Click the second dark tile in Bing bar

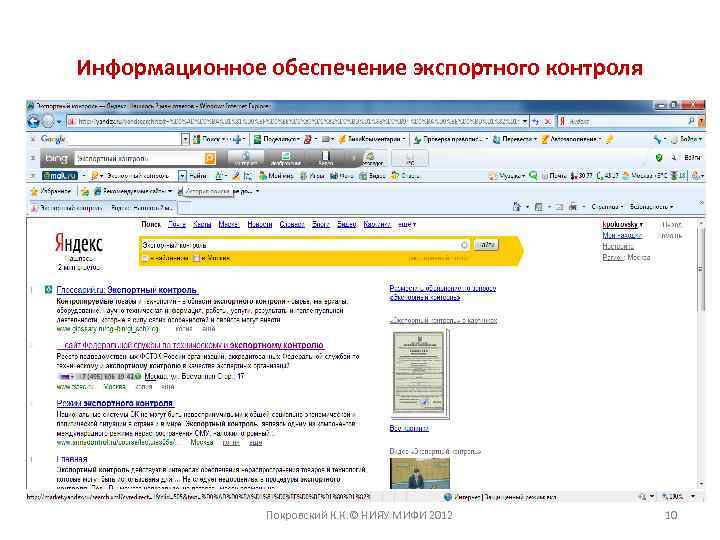coord(285,158)
